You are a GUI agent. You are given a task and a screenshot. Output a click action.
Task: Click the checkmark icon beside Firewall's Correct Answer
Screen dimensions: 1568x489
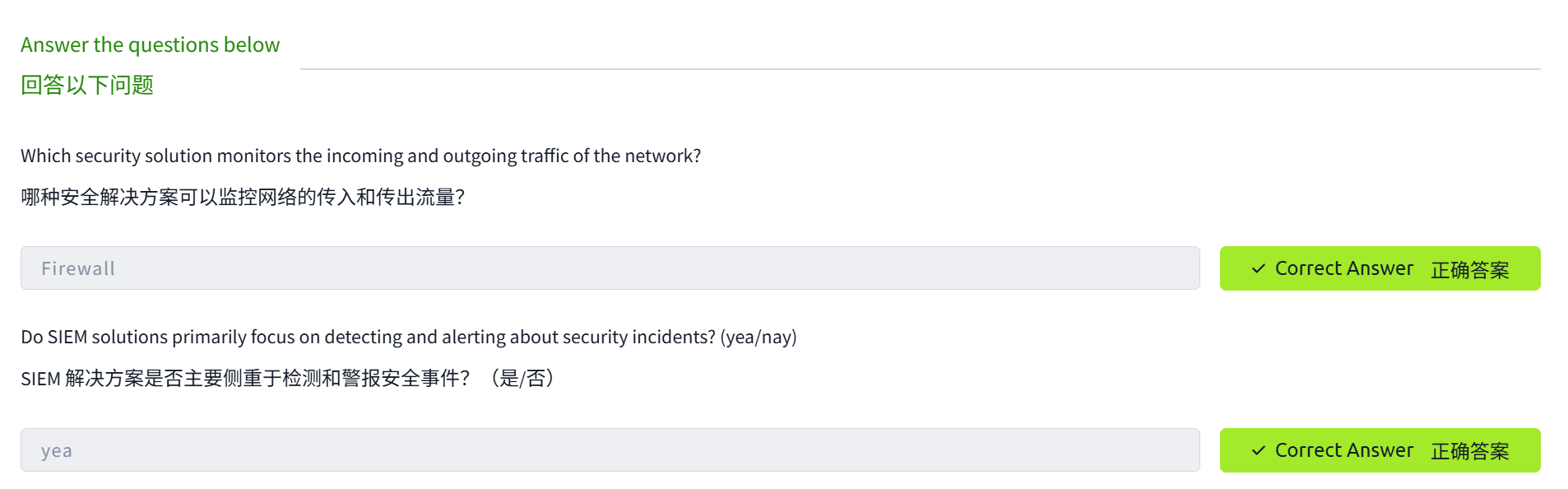coord(1258,268)
